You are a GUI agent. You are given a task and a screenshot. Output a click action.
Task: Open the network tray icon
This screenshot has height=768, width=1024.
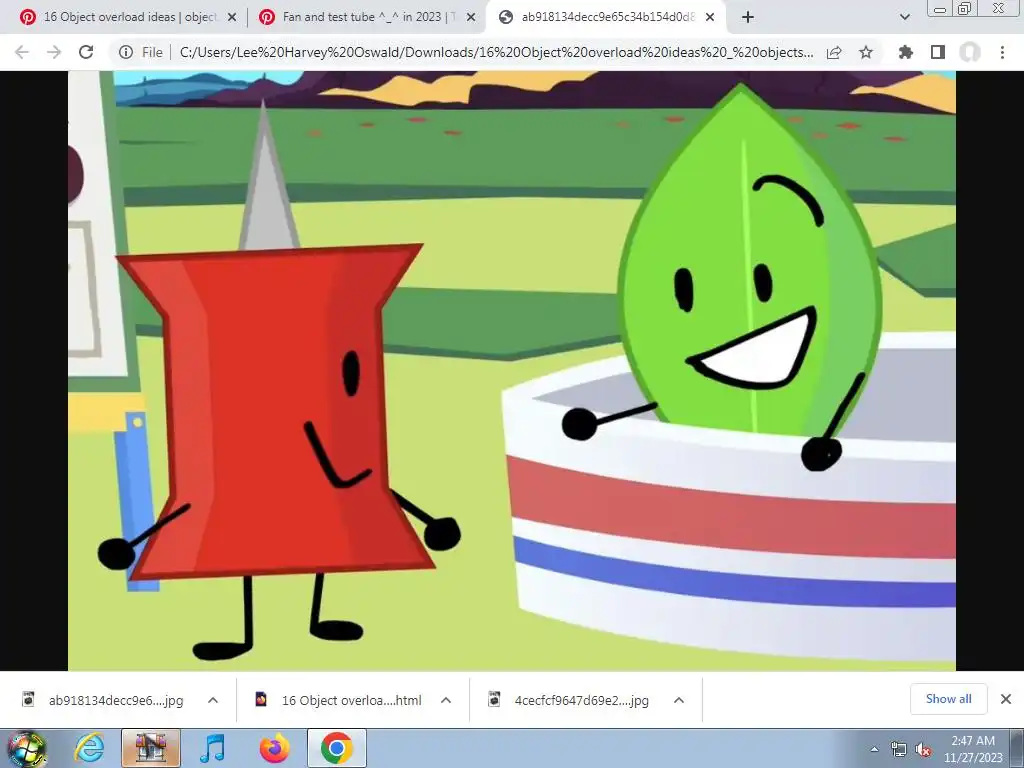tap(899, 750)
